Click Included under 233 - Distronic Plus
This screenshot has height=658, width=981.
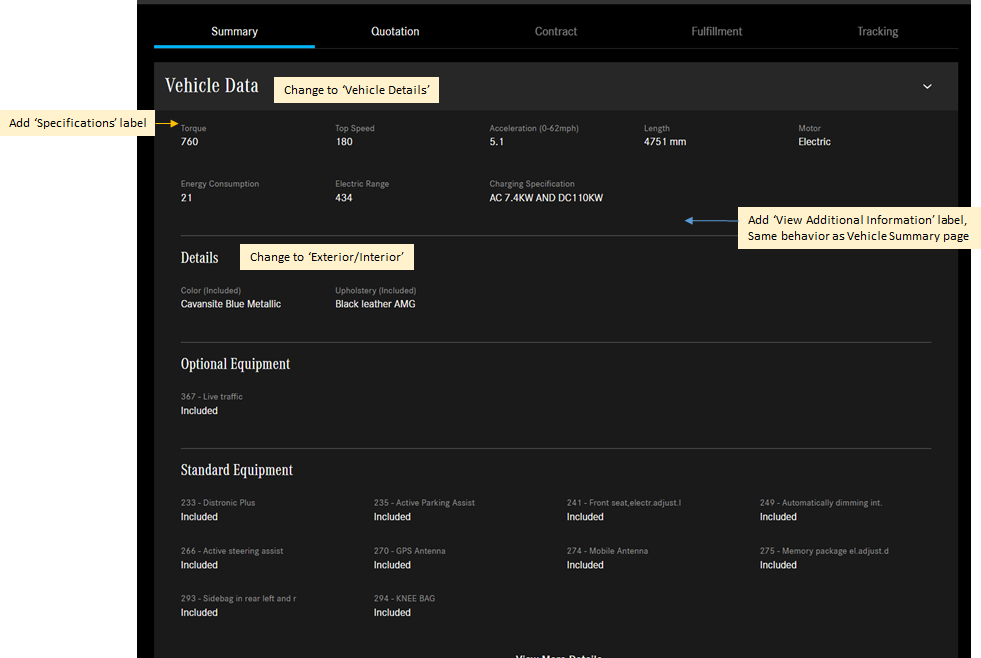point(199,517)
